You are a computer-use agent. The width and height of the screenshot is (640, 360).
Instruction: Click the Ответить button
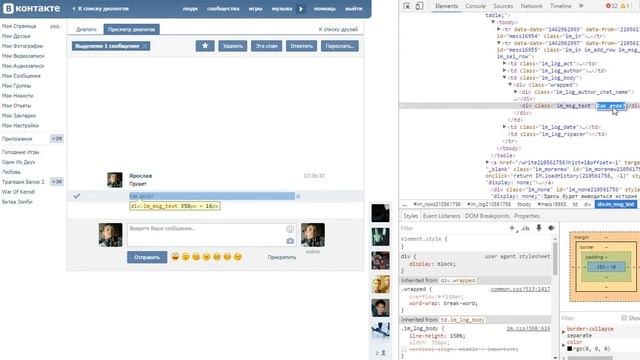point(301,46)
